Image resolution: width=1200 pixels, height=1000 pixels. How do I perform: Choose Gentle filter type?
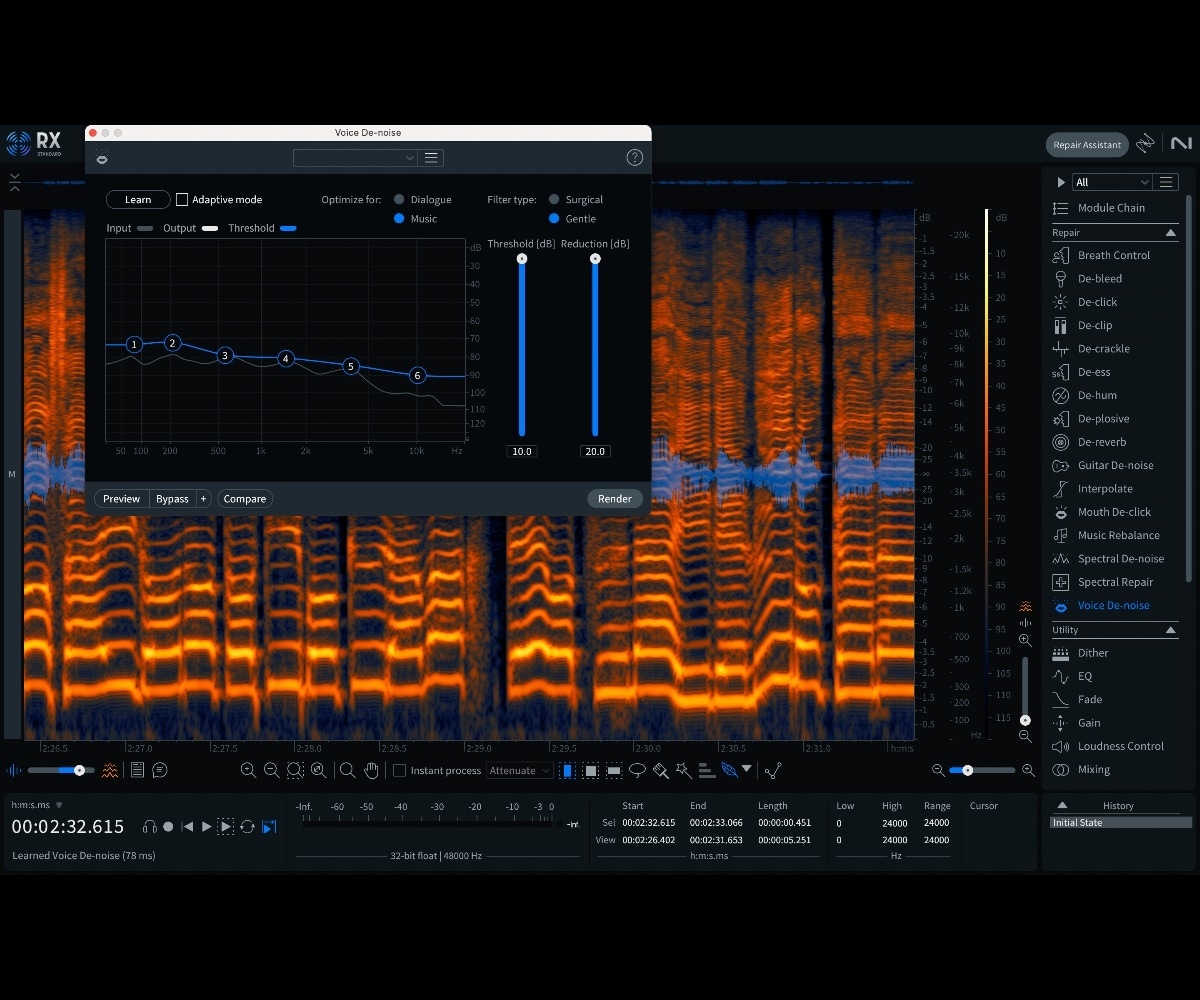554,219
